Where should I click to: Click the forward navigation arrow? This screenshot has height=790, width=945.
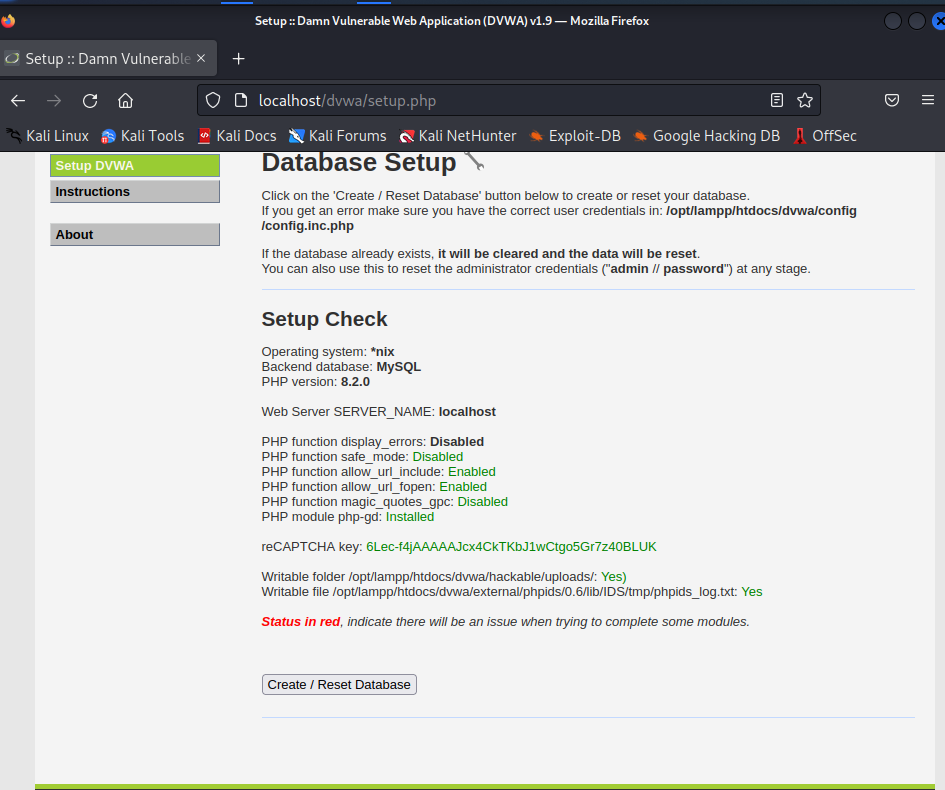(54, 101)
